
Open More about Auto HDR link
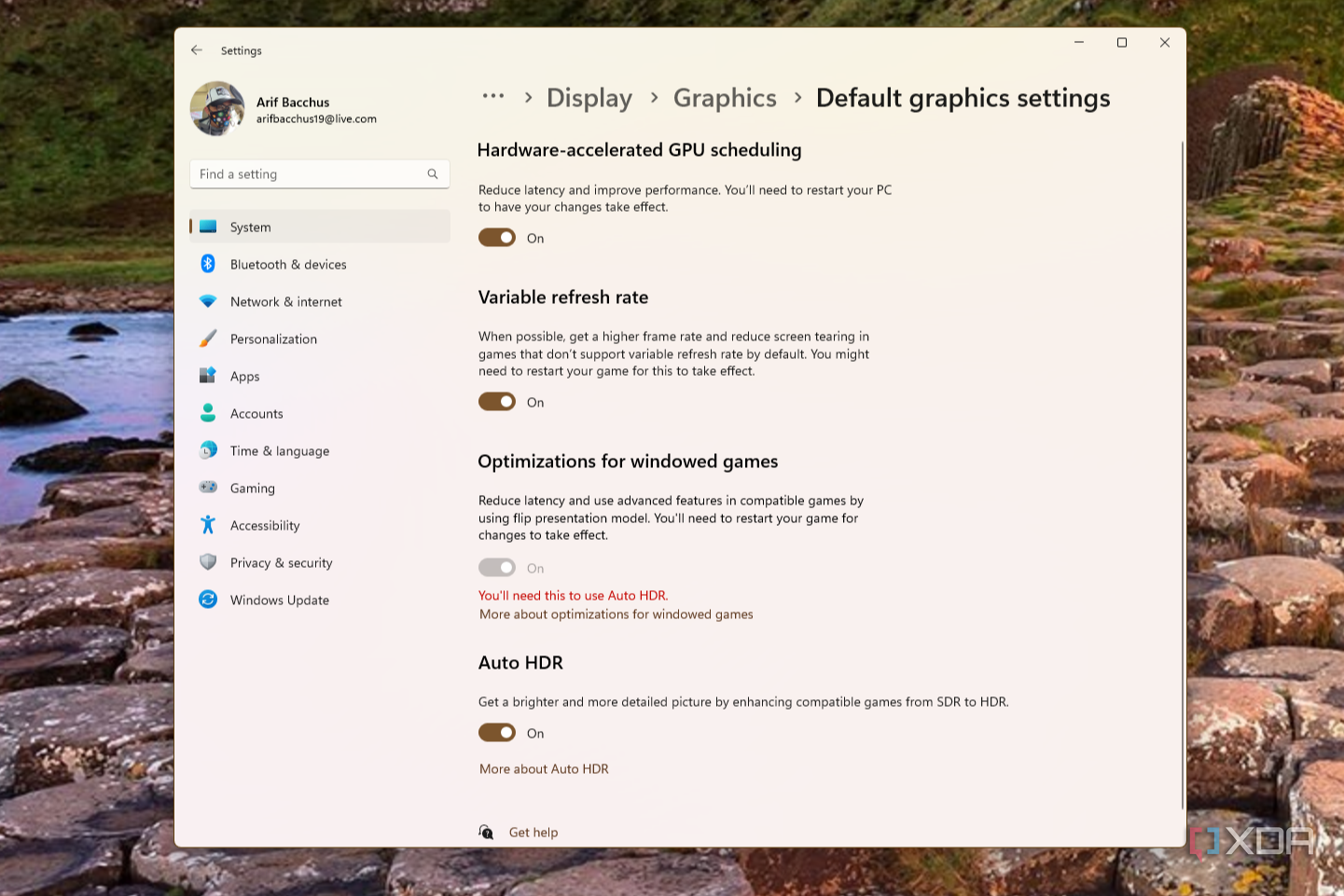pos(544,768)
